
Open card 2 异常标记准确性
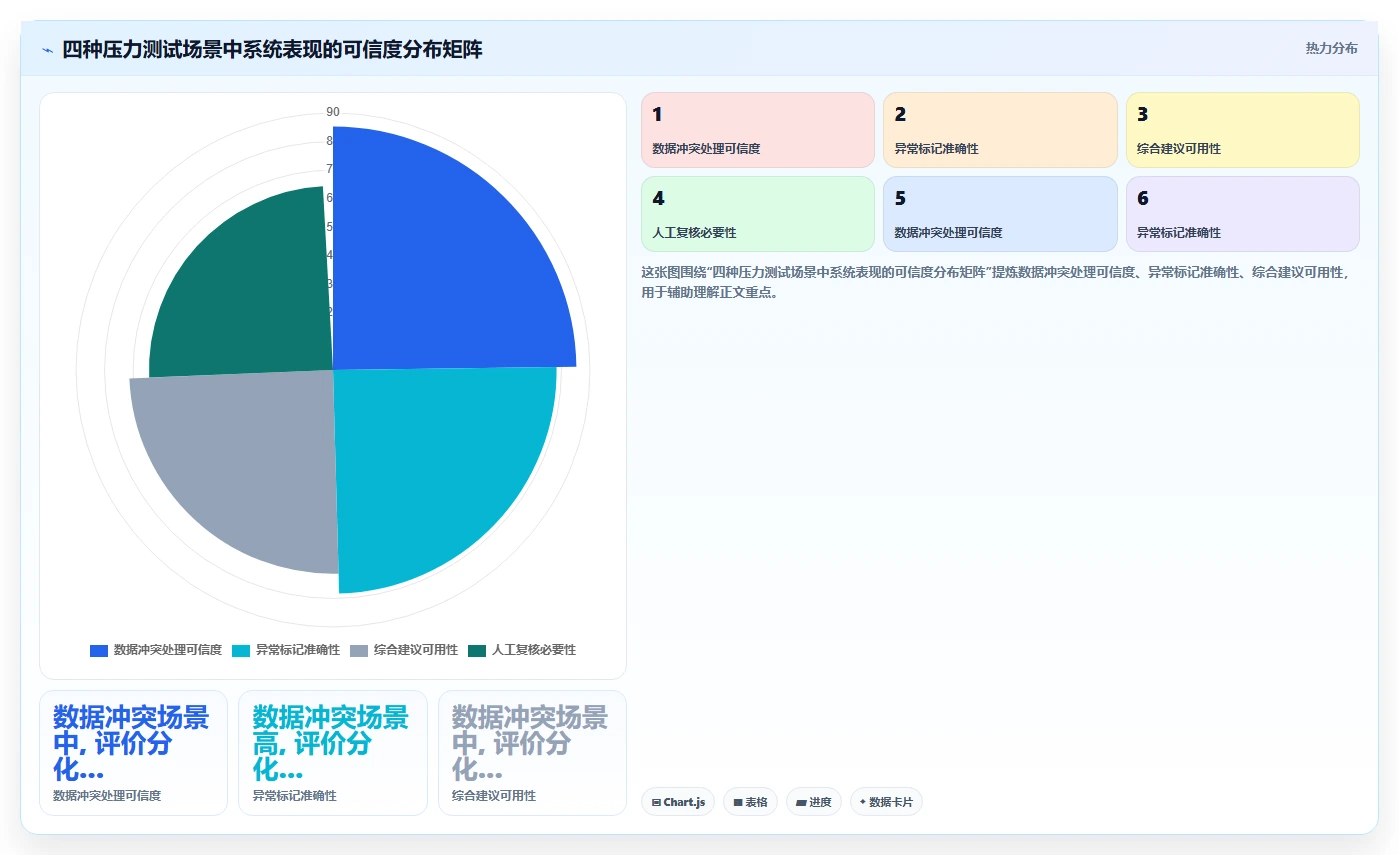[1000, 130]
